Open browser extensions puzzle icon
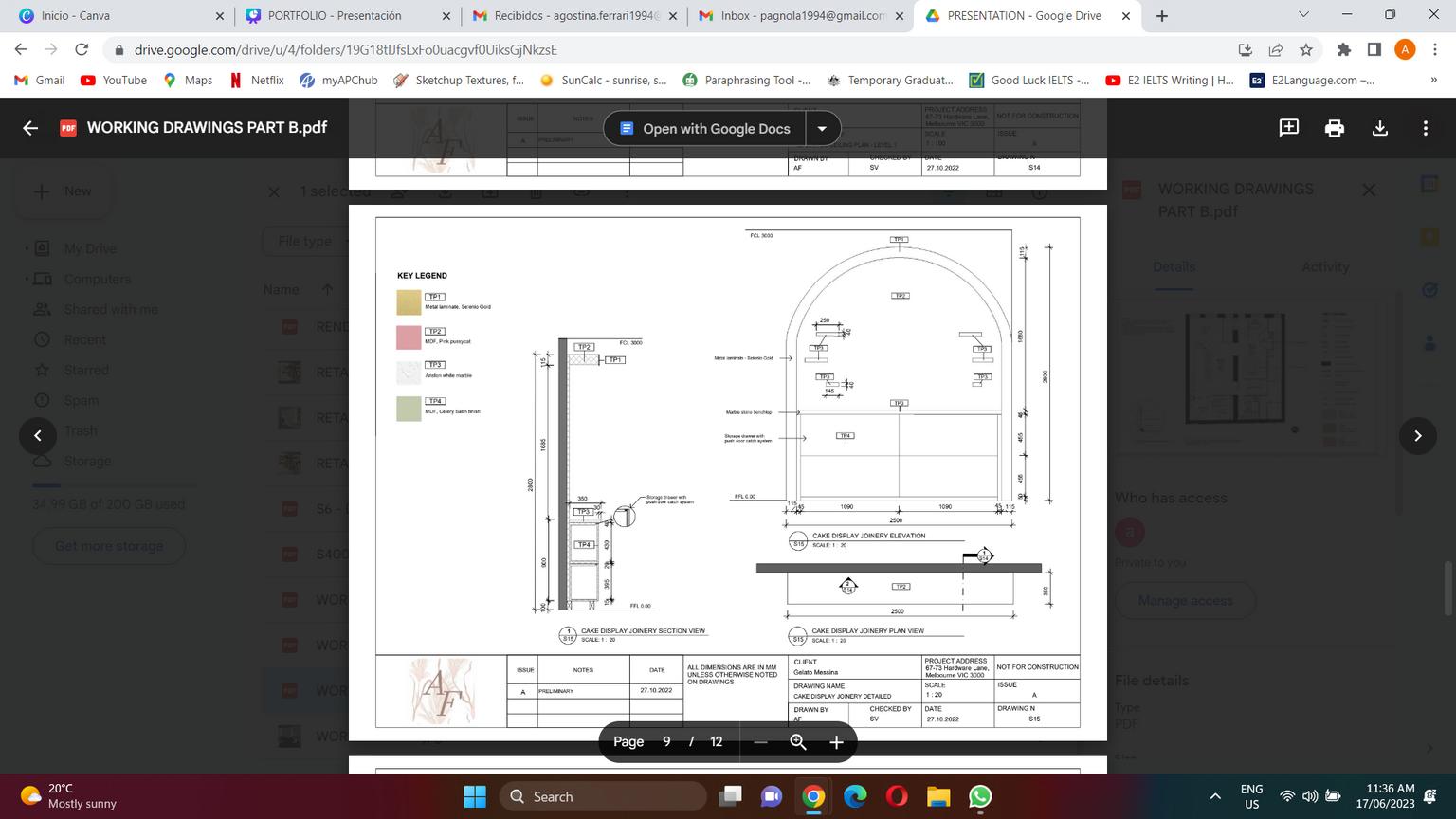 [1343, 50]
